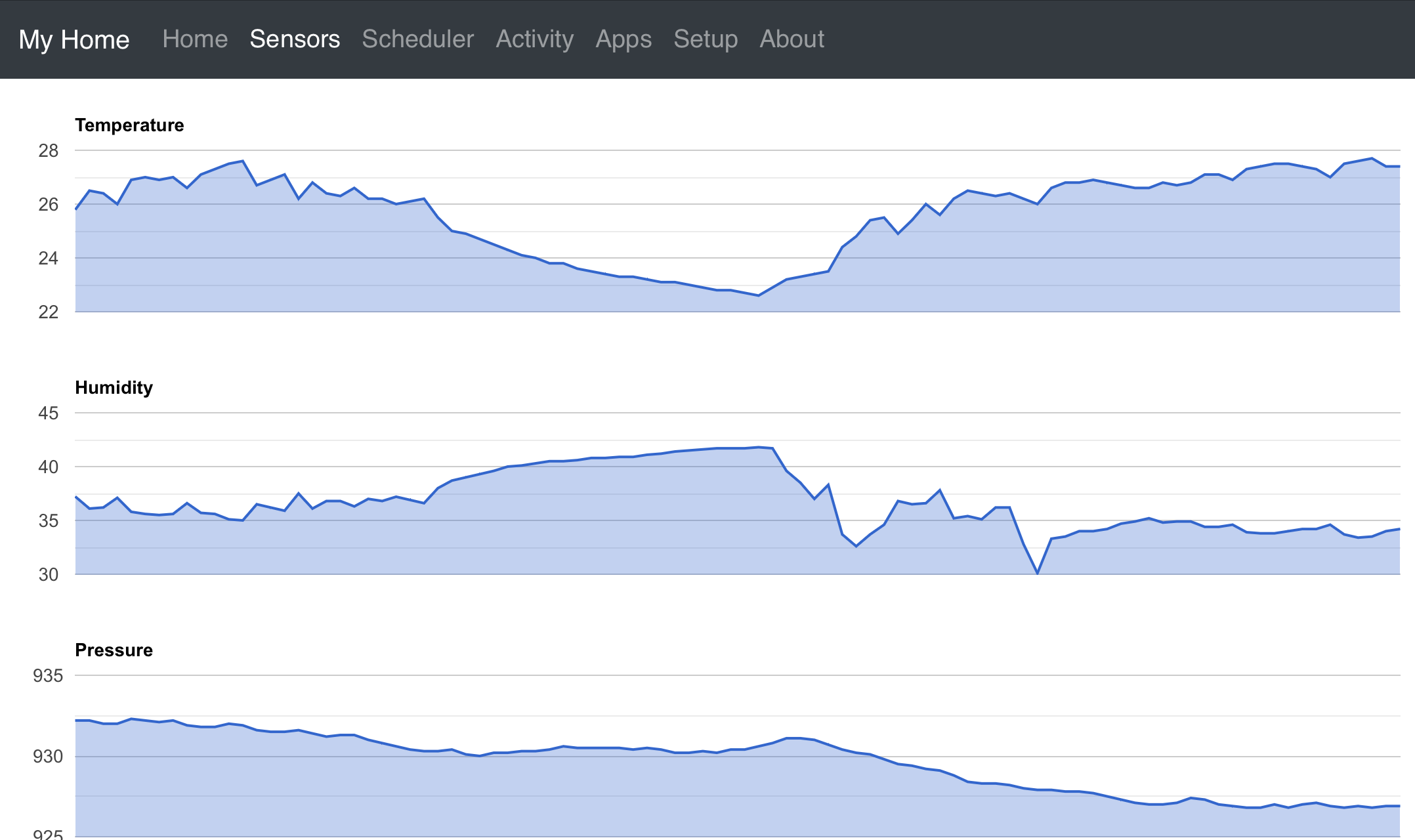Click the 28 label on Temperature axis
This screenshot has height=840, width=1415.
pos(48,151)
